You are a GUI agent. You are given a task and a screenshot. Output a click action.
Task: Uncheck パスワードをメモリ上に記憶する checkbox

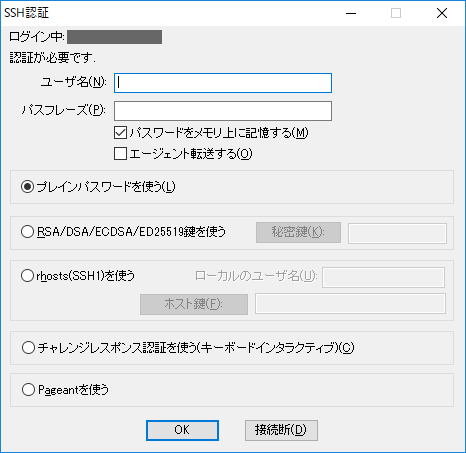click(x=120, y=133)
